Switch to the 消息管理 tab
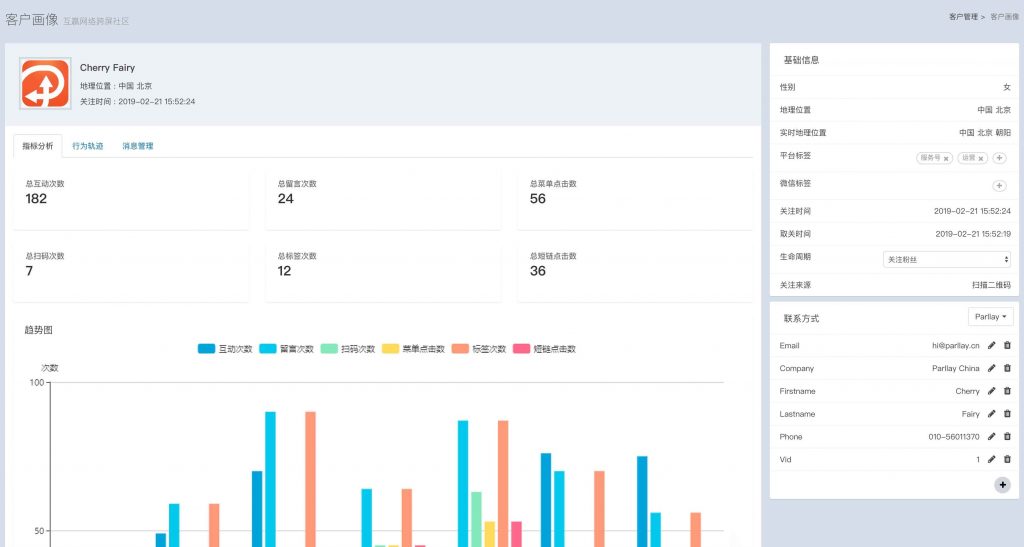 138,146
